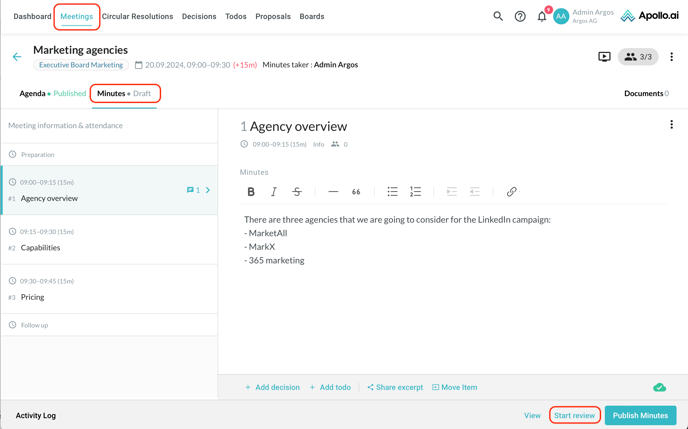Screen dimensions: 688x429
Task: Click Add decision link
Action: pos(273,387)
